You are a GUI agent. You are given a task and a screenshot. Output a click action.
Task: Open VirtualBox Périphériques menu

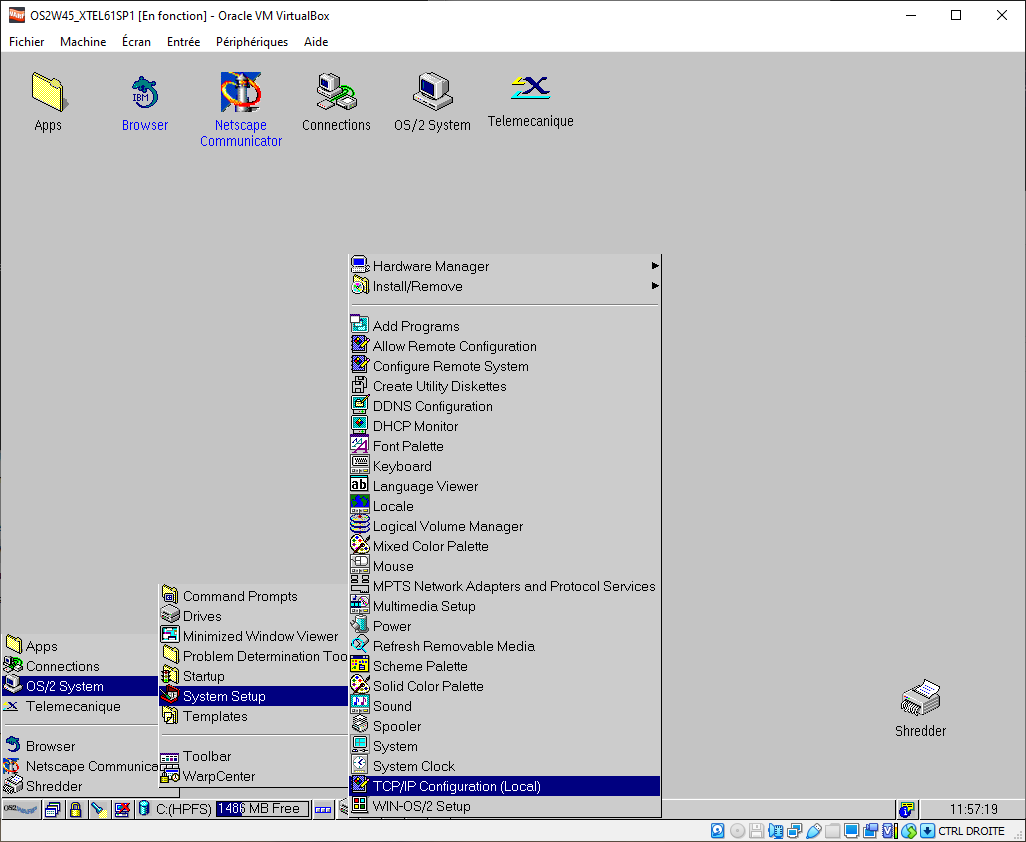251,42
